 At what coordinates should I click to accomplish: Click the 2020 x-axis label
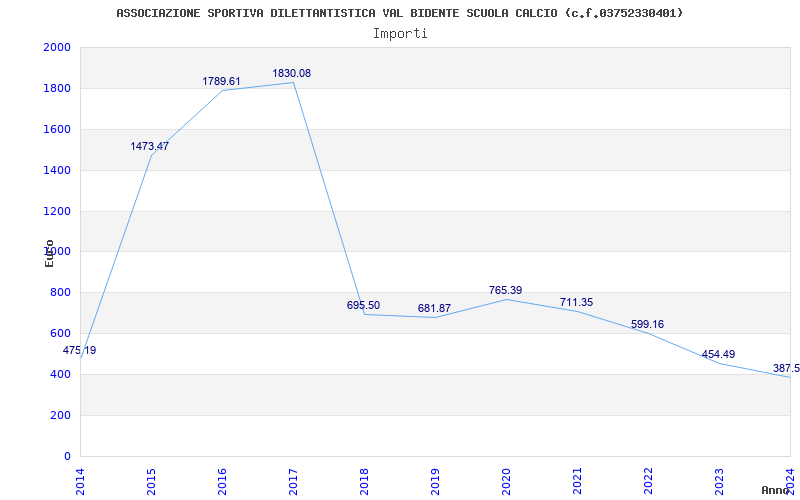coord(506,481)
